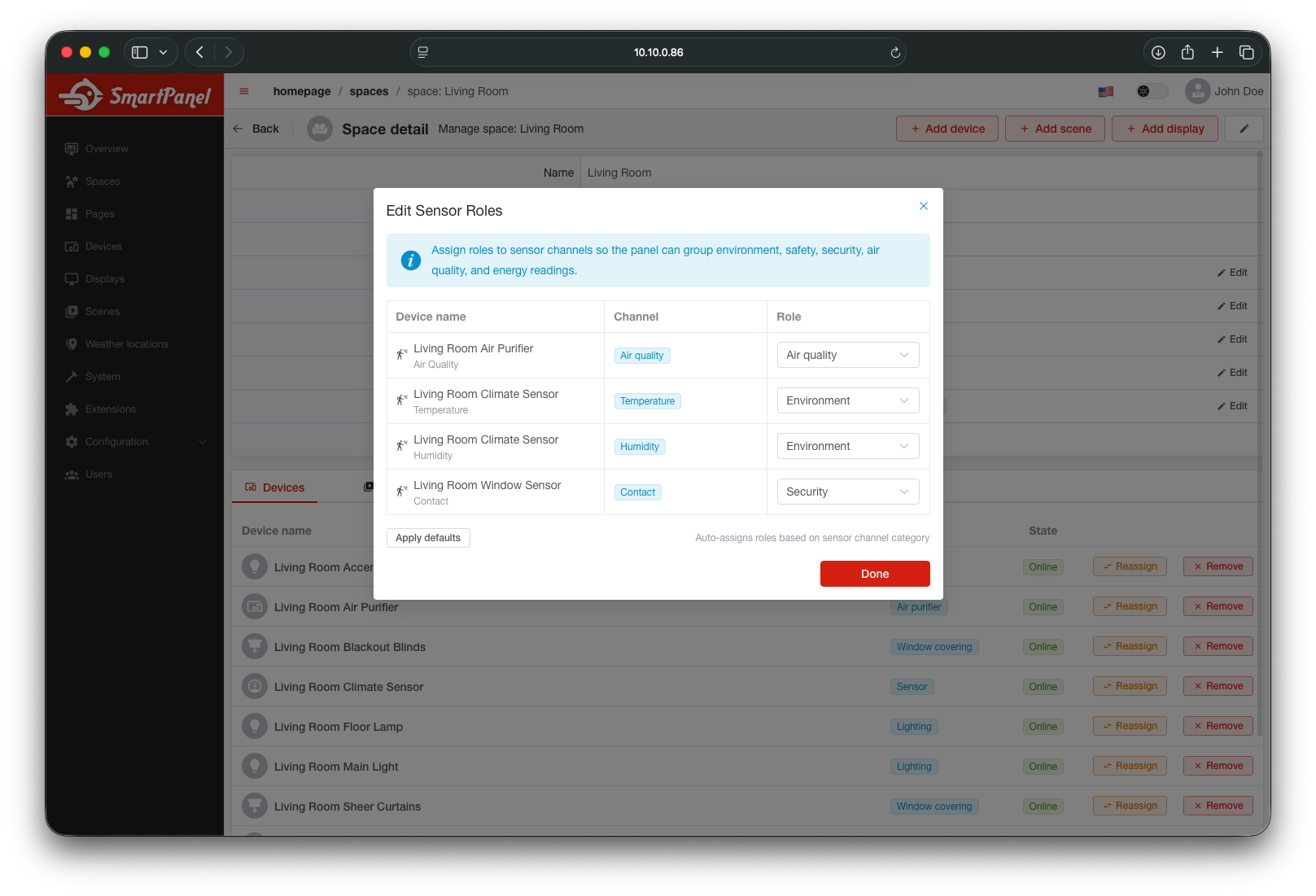Screen dimensions: 1316x896
Task: Open the Devices section from the sidebar
Action: click(103, 246)
